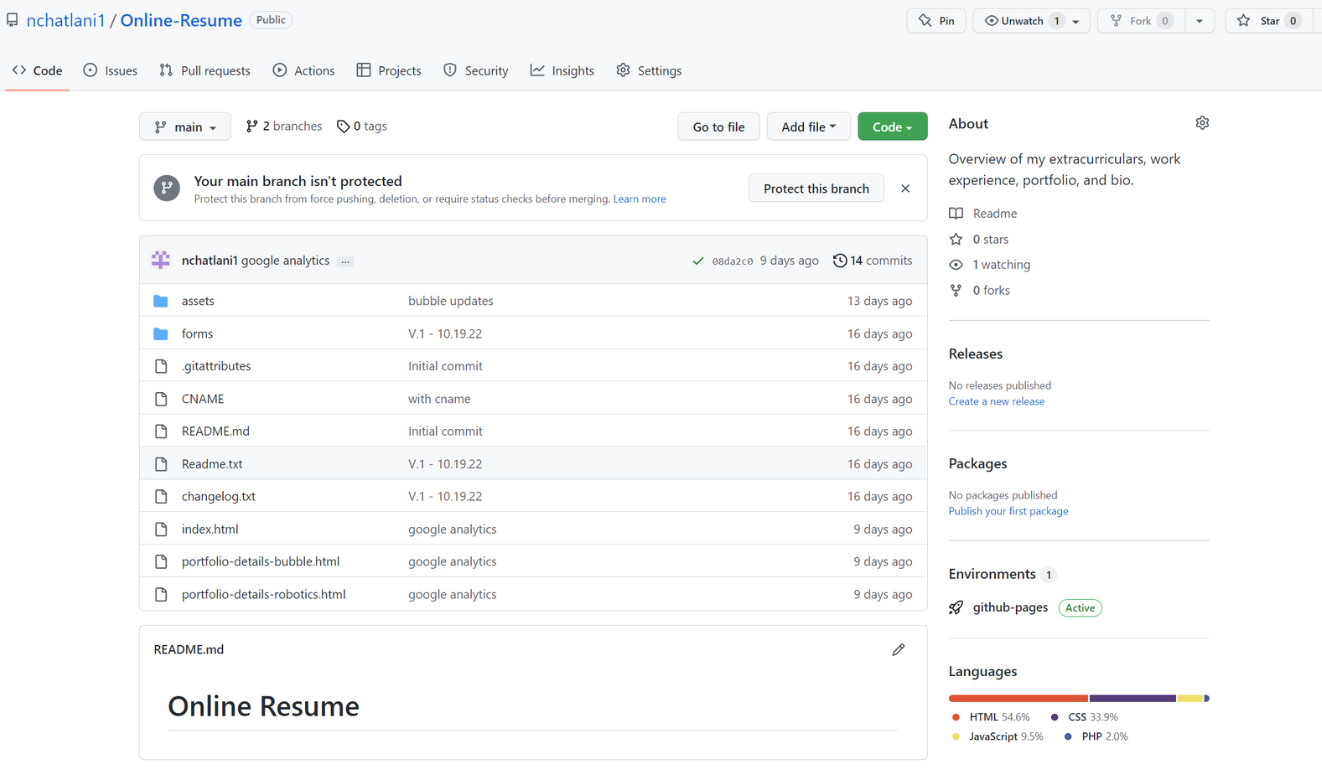Pin the repository with Pin button

click(x=936, y=21)
